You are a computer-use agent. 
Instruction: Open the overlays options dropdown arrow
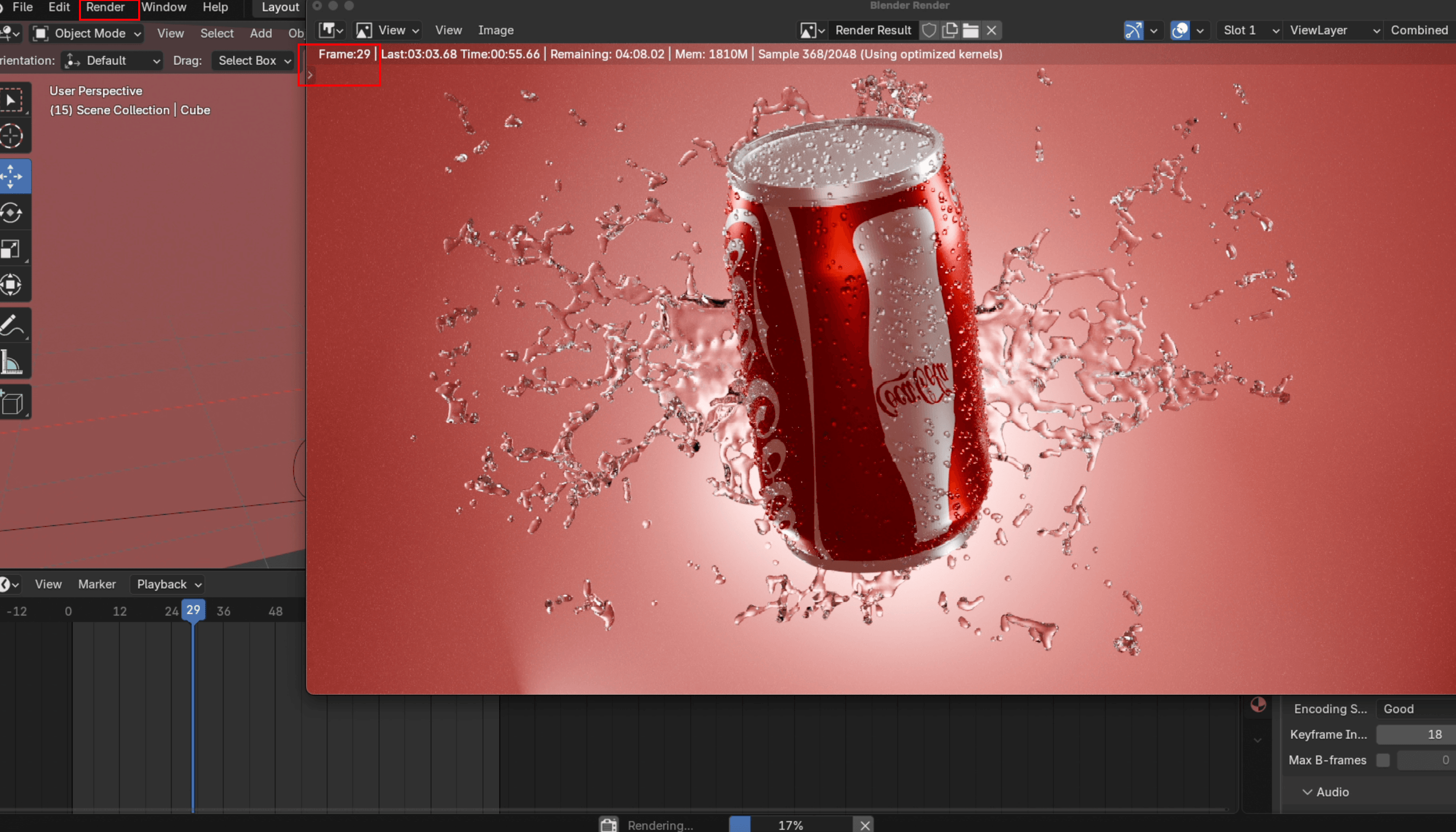pyautogui.click(x=1200, y=31)
